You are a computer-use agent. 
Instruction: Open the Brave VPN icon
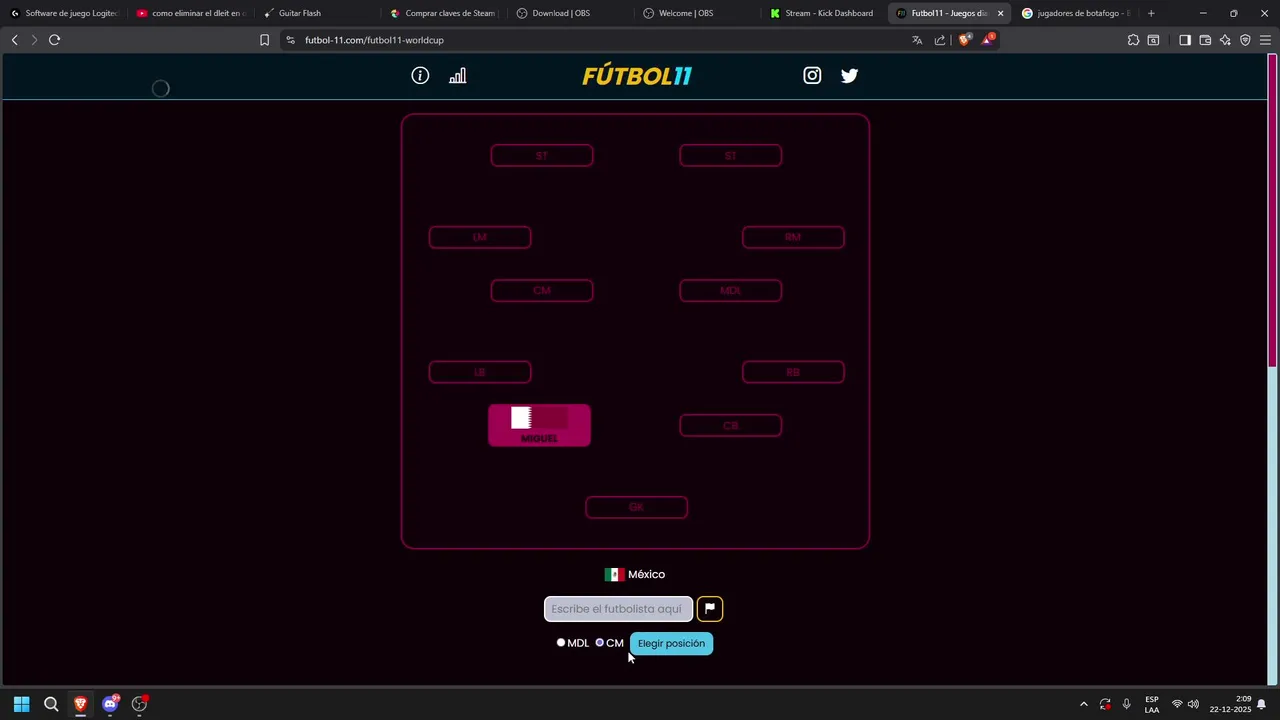click(x=1245, y=40)
